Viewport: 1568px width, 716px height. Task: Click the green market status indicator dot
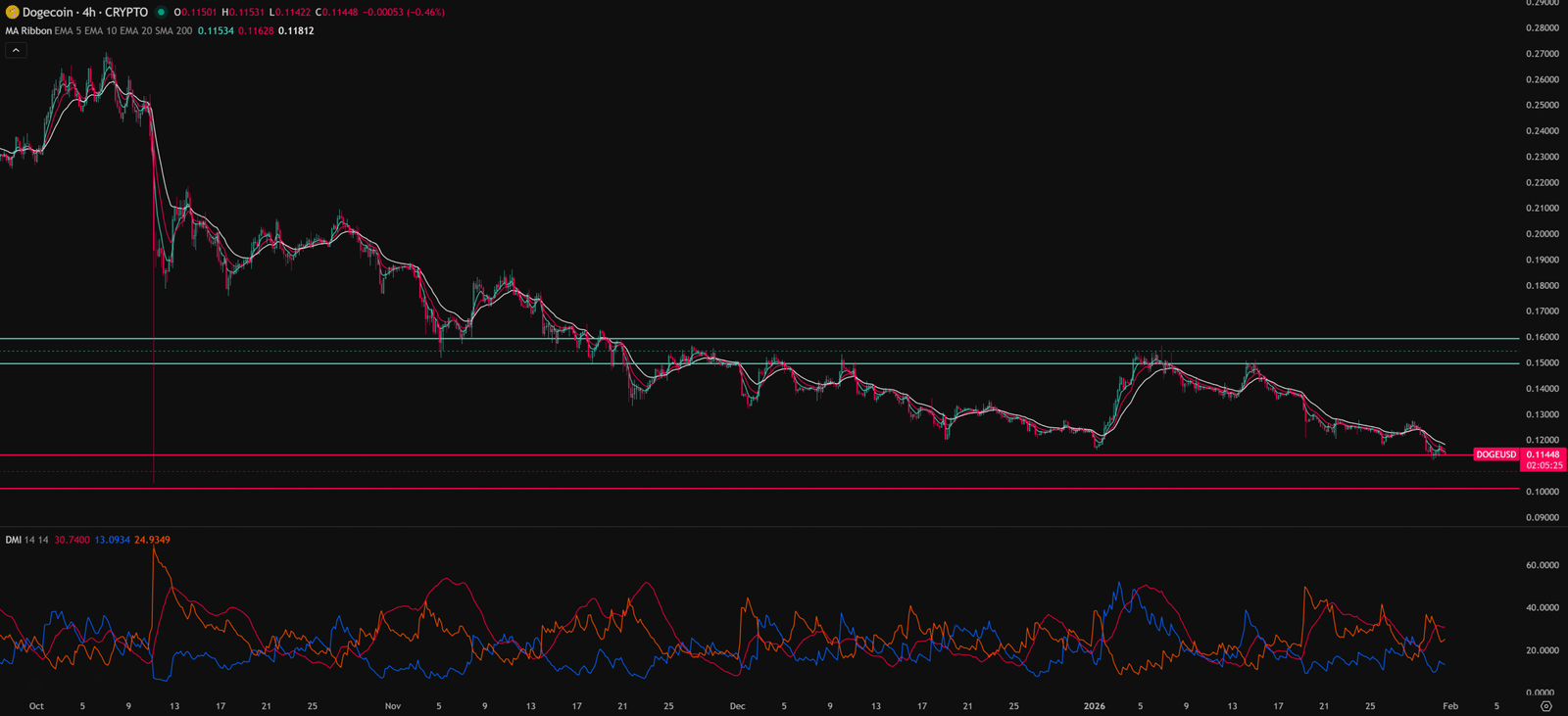[161, 13]
